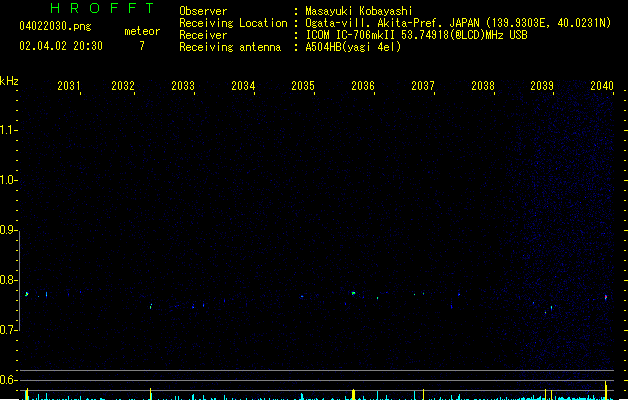Click the 2032 time marker
629x400 pixels.
(123, 86)
